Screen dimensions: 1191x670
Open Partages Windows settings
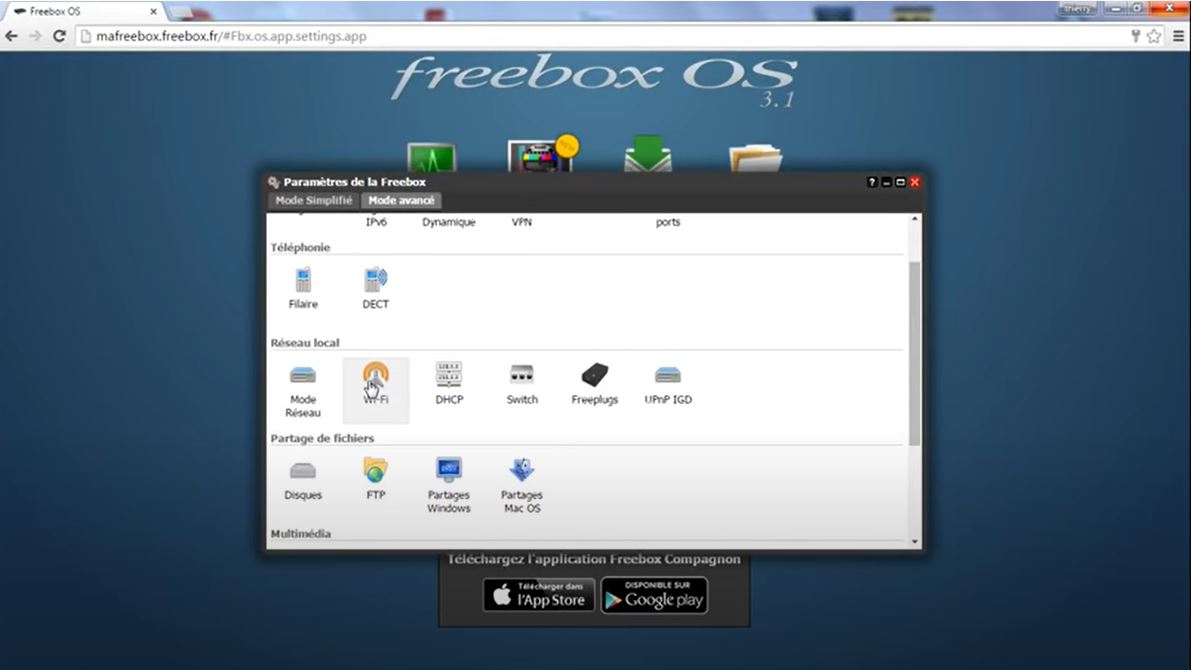click(x=449, y=485)
